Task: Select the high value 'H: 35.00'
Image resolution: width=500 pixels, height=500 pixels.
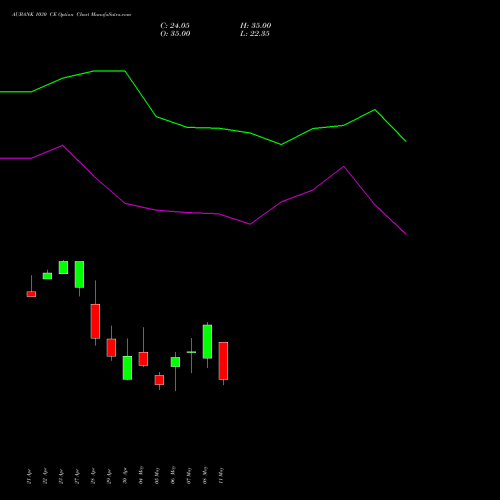Action: [x=256, y=26]
